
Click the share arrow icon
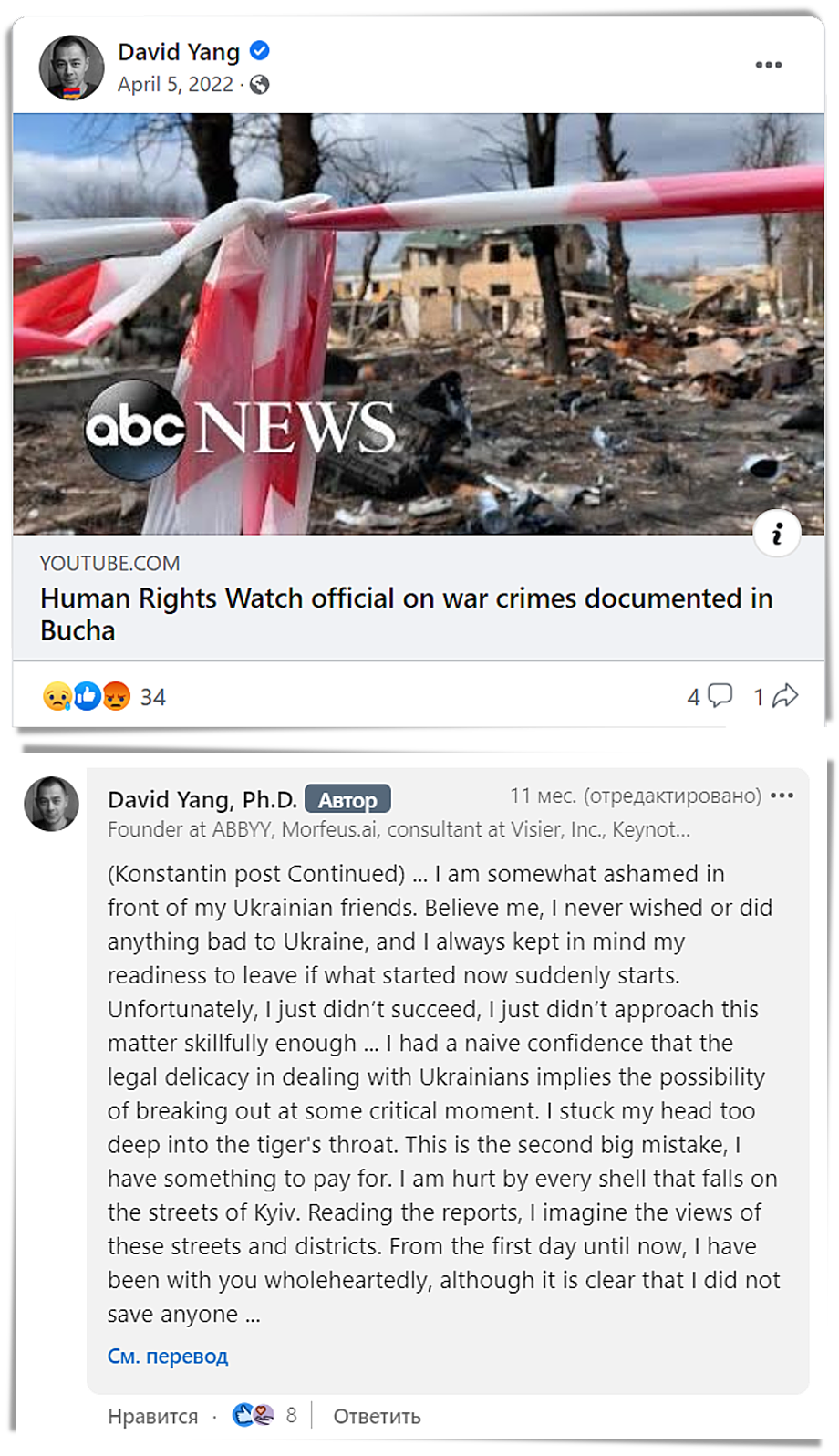pos(785,696)
